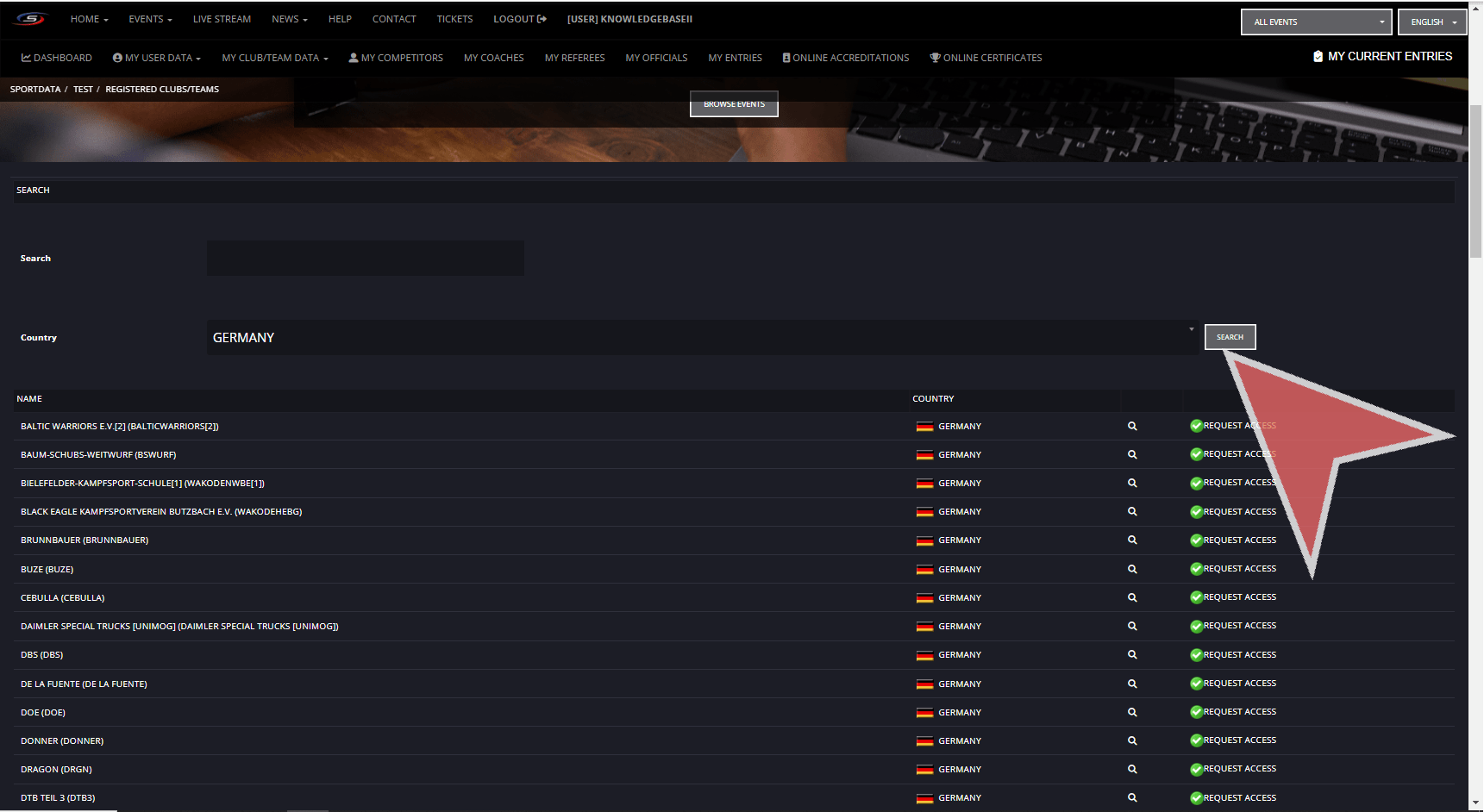1484x812 pixels.
Task: Expand the Home dropdown menu
Action: (89, 19)
